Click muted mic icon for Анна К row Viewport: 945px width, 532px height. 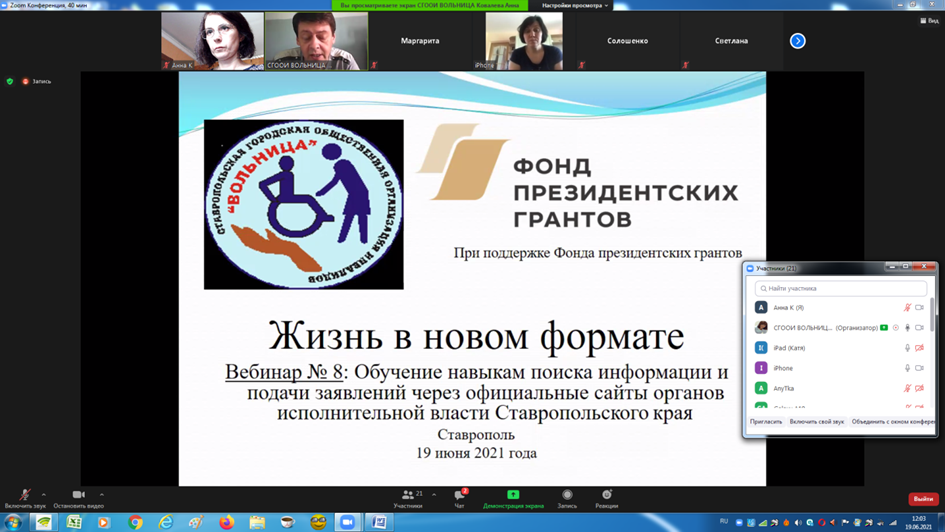pos(907,308)
